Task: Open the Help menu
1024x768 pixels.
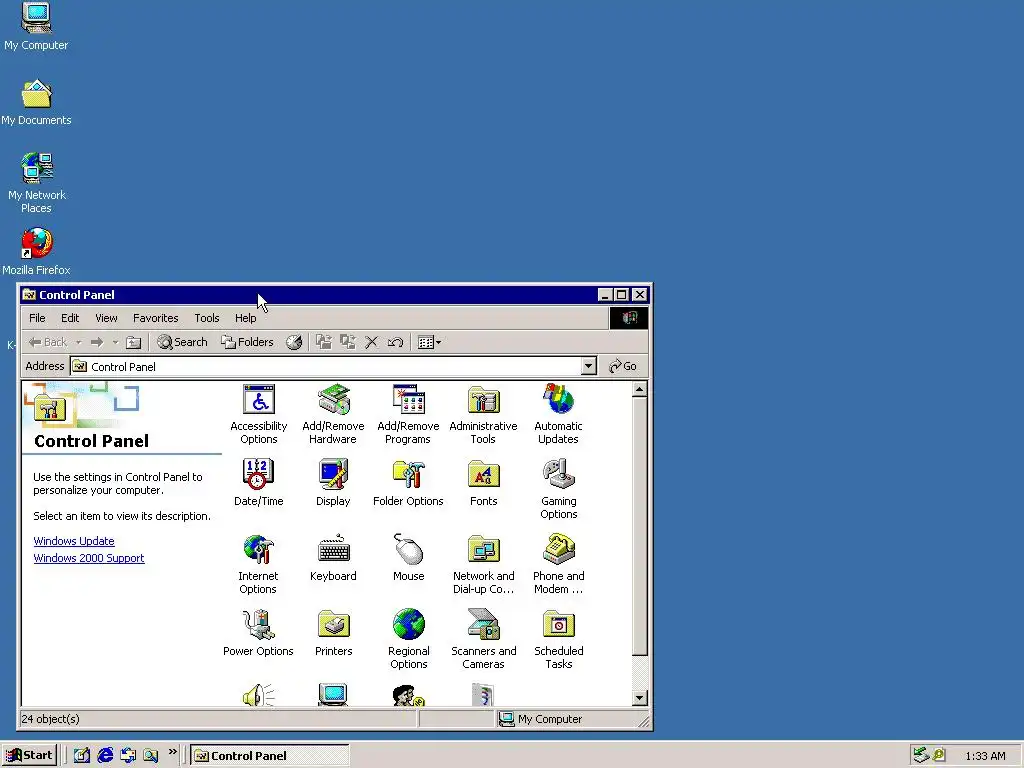Action: coord(246,318)
